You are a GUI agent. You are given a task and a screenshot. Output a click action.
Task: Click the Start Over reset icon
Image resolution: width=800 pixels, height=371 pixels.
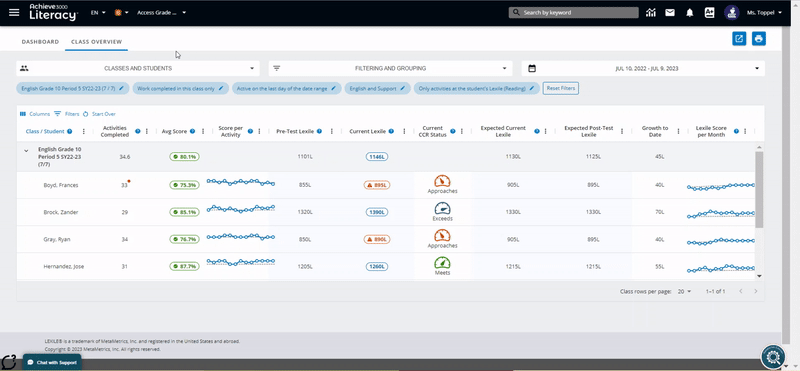tap(99, 114)
